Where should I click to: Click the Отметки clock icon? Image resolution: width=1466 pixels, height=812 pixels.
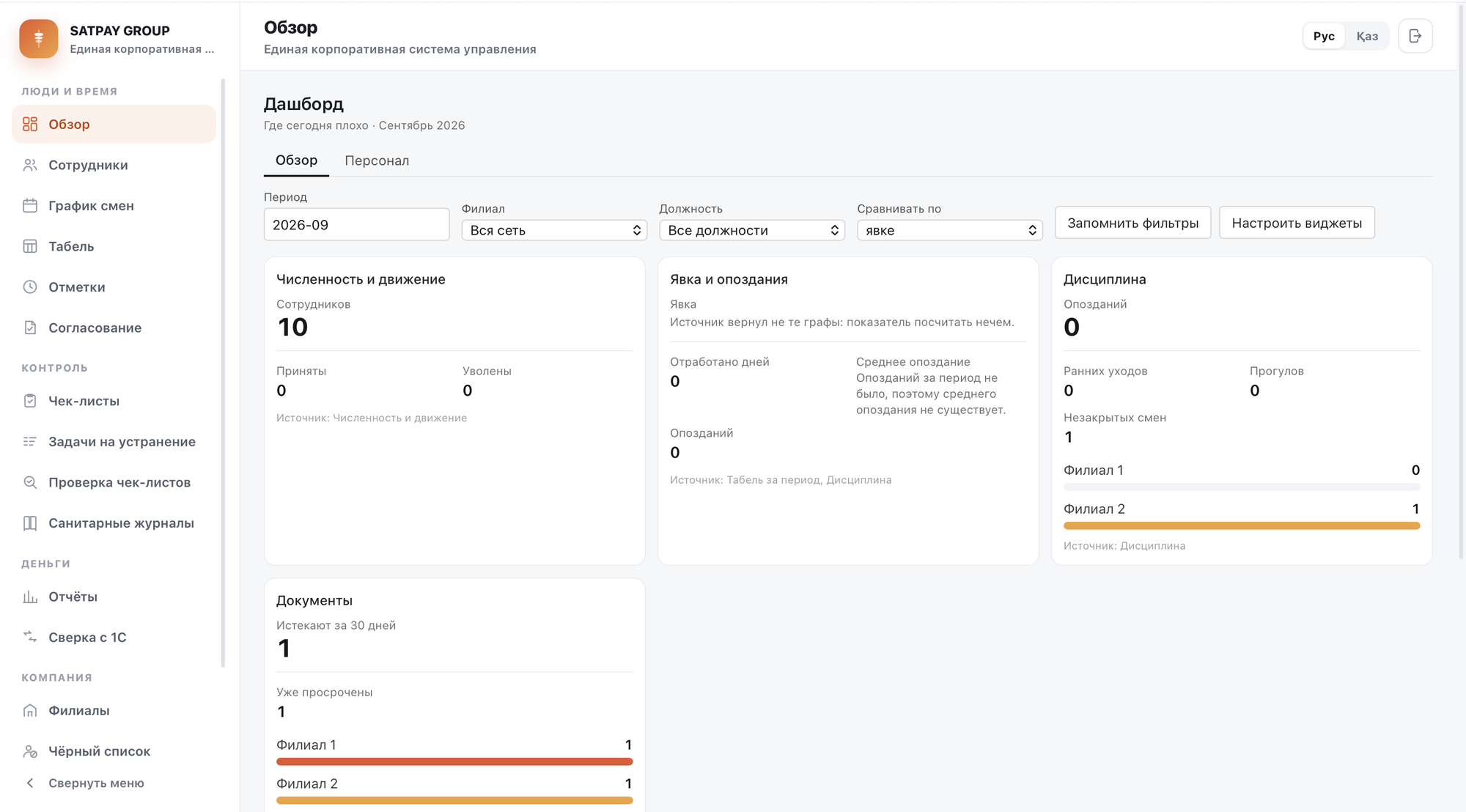pos(30,287)
